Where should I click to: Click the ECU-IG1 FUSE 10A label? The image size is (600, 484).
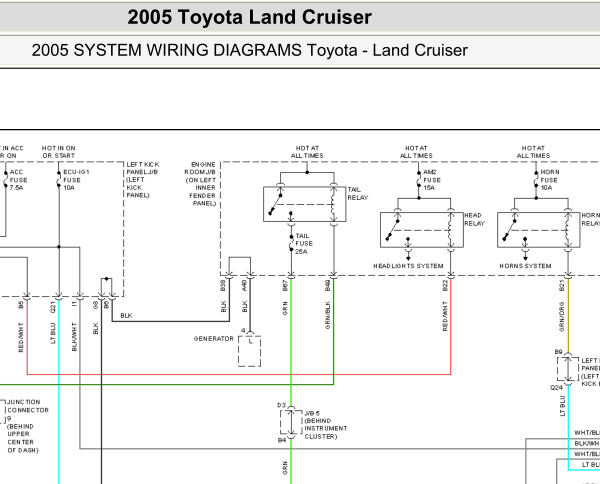point(76,180)
